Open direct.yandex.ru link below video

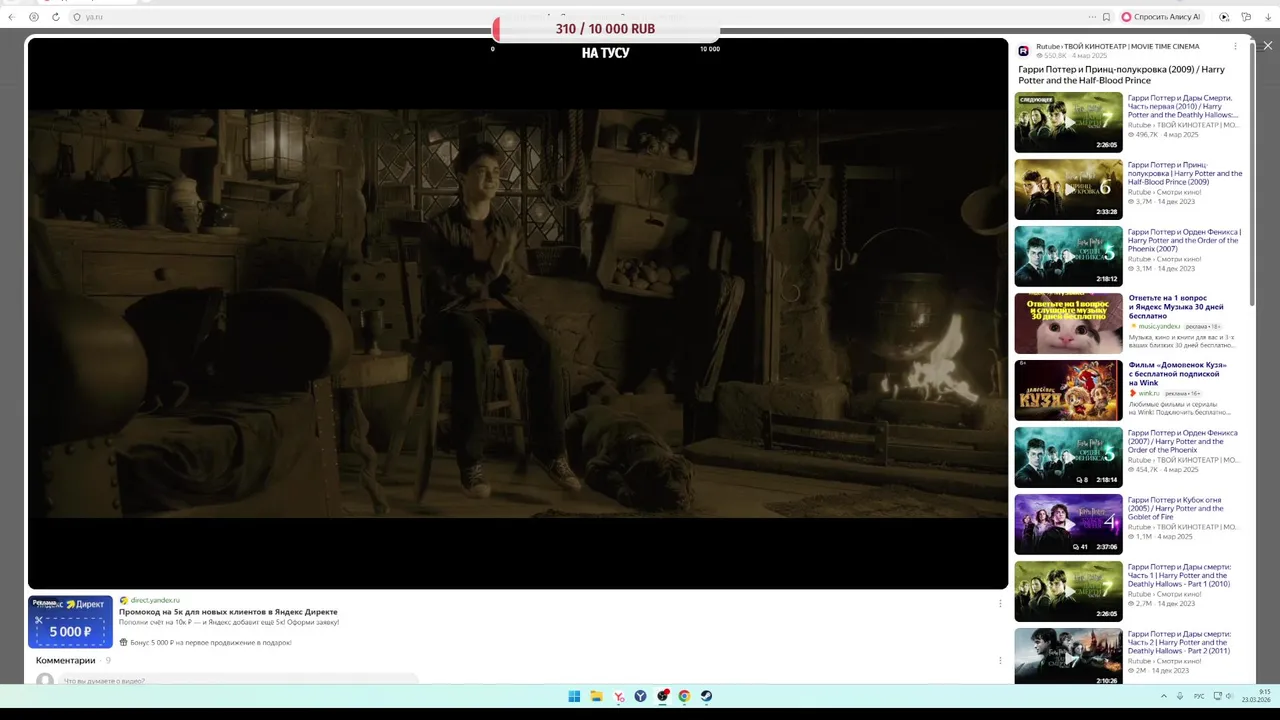click(155, 600)
